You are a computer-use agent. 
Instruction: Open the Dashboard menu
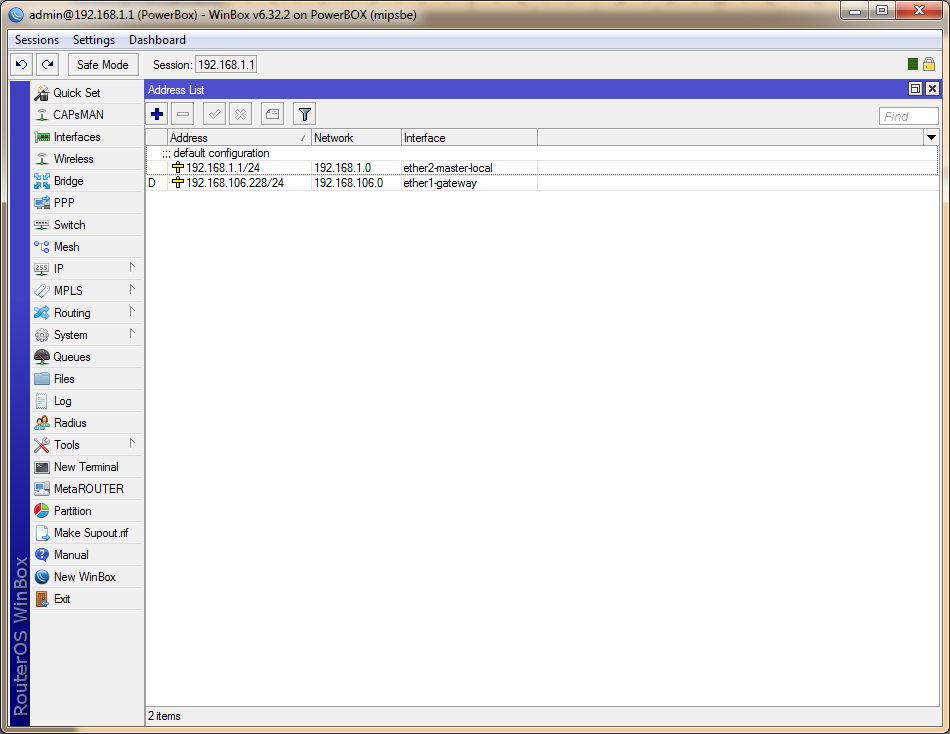[157, 40]
